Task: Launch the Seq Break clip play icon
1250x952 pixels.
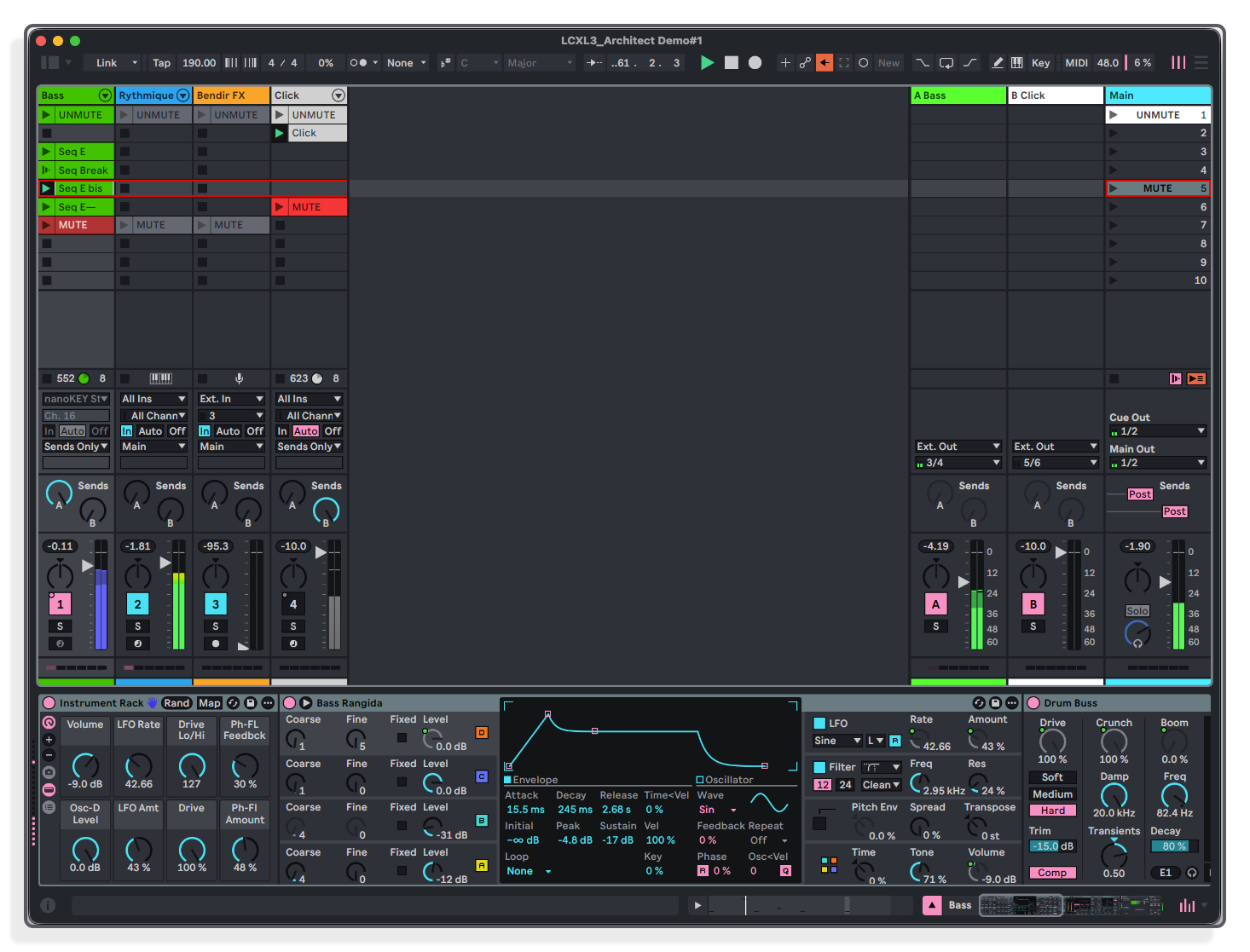Action: tap(47, 170)
